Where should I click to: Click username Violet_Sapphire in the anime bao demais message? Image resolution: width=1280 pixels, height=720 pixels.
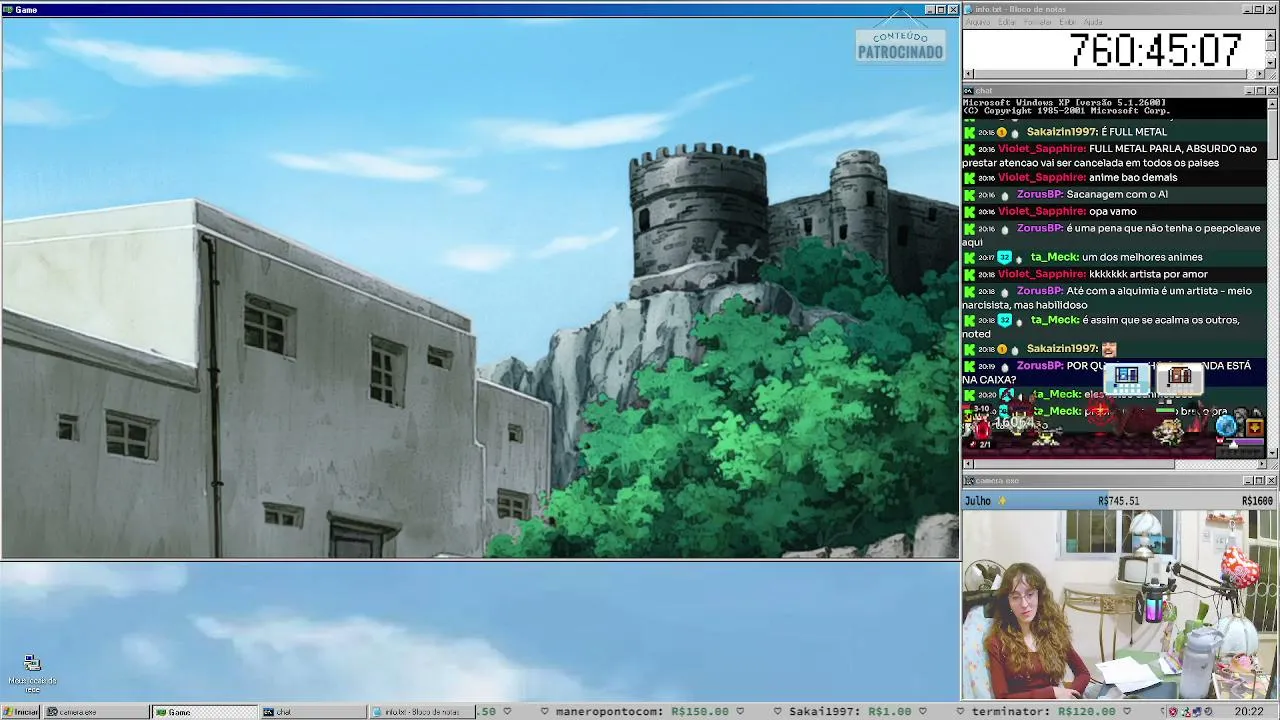1042,178
